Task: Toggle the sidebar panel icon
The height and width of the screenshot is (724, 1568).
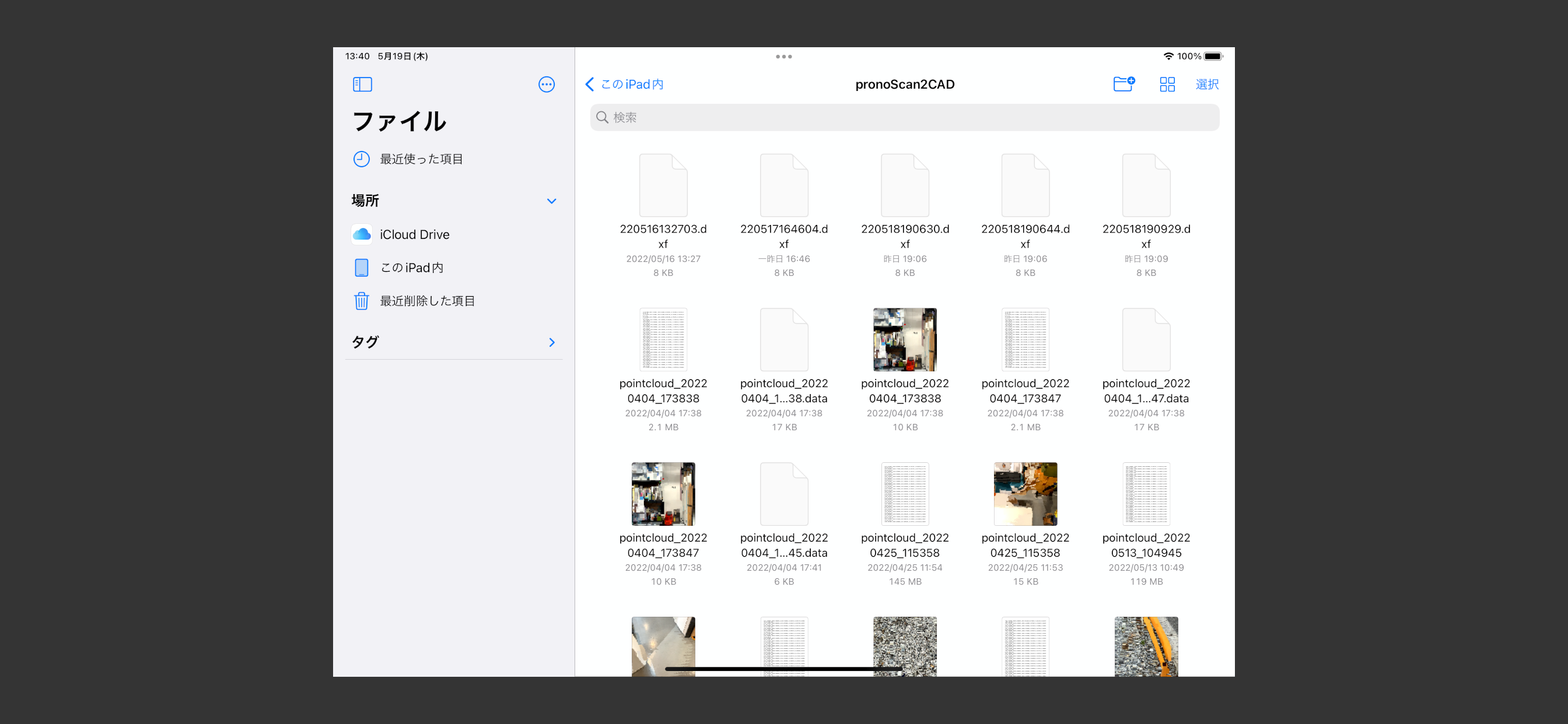Action: tap(362, 84)
